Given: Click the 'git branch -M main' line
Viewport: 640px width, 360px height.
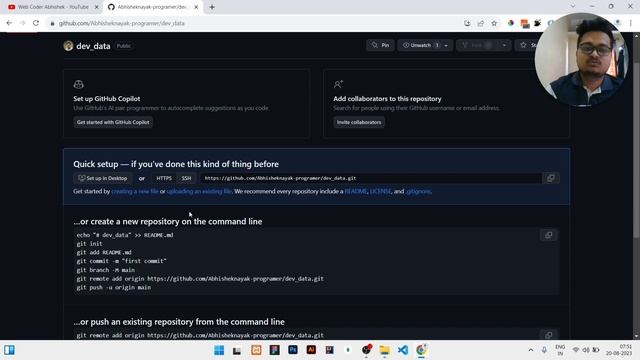Looking at the screenshot, I should pyautogui.click(x=105, y=270).
